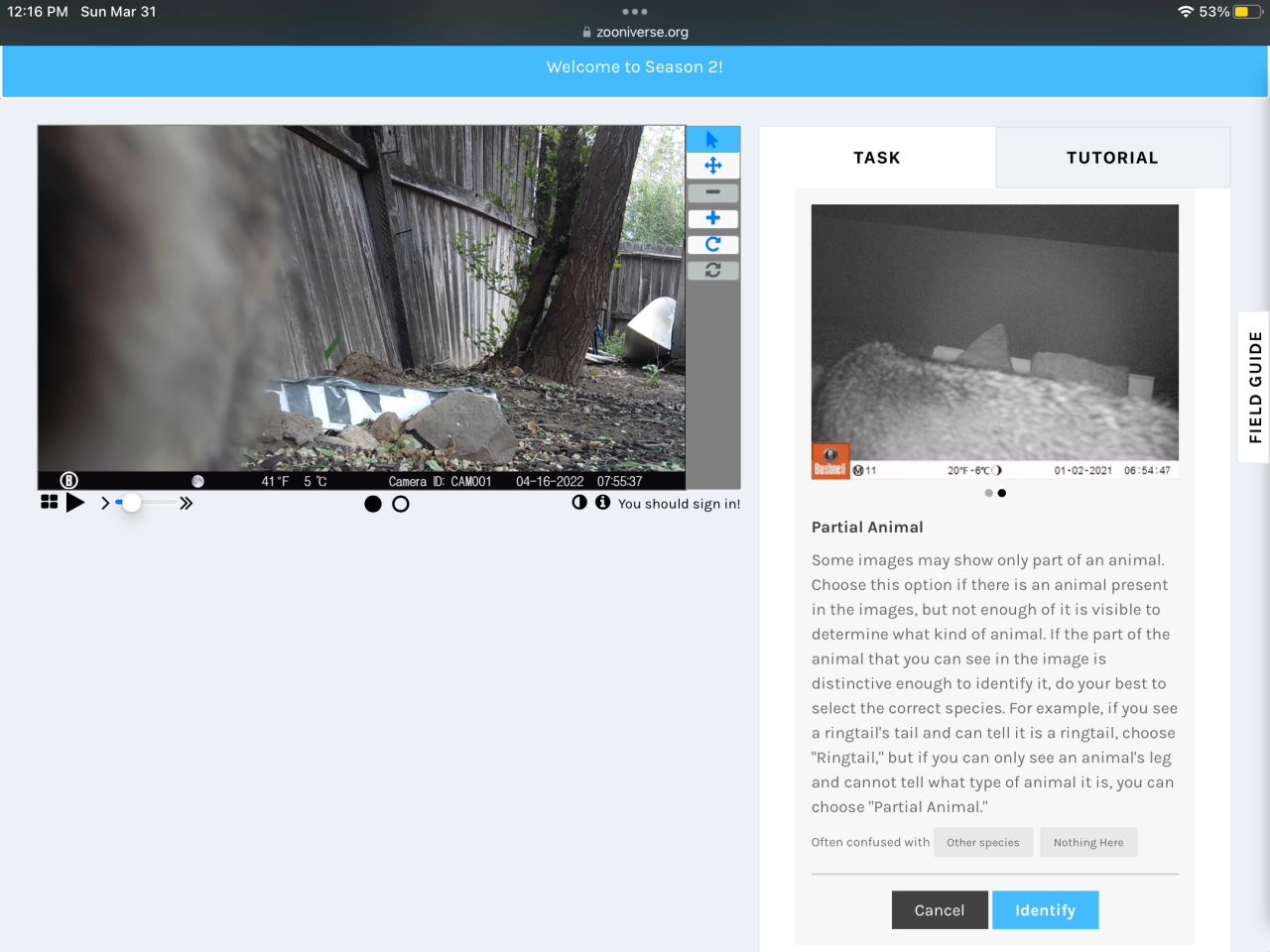Tap the battery indicator in status bar
Screen dimensions: 1270x952
pos(1247,12)
